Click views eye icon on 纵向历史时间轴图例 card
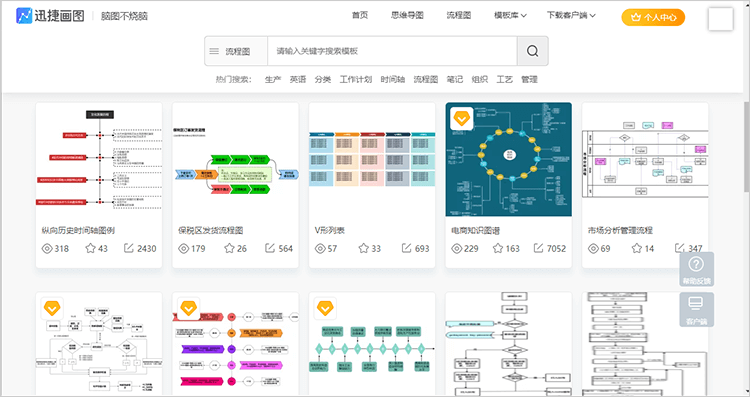Image resolution: width=750 pixels, height=397 pixels. 47,248
